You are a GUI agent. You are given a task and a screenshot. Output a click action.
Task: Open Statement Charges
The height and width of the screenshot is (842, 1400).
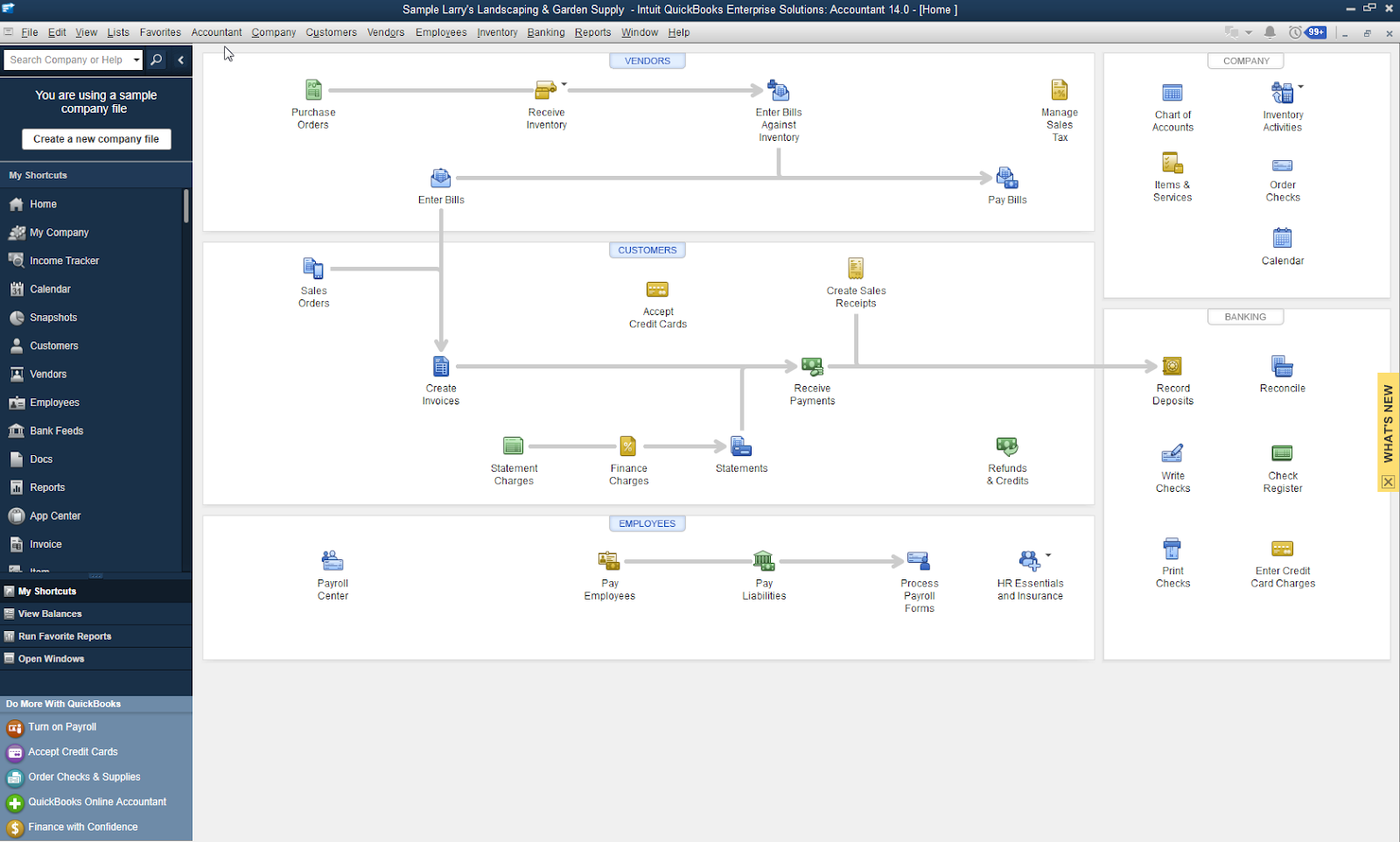click(514, 446)
